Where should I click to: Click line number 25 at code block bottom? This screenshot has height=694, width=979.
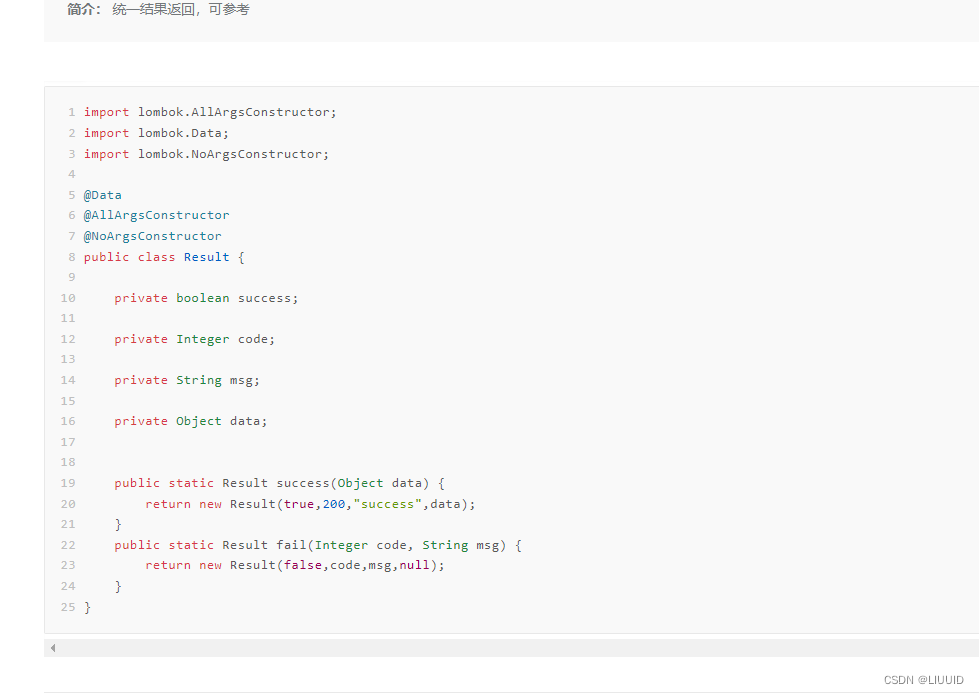(x=68, y=606)
